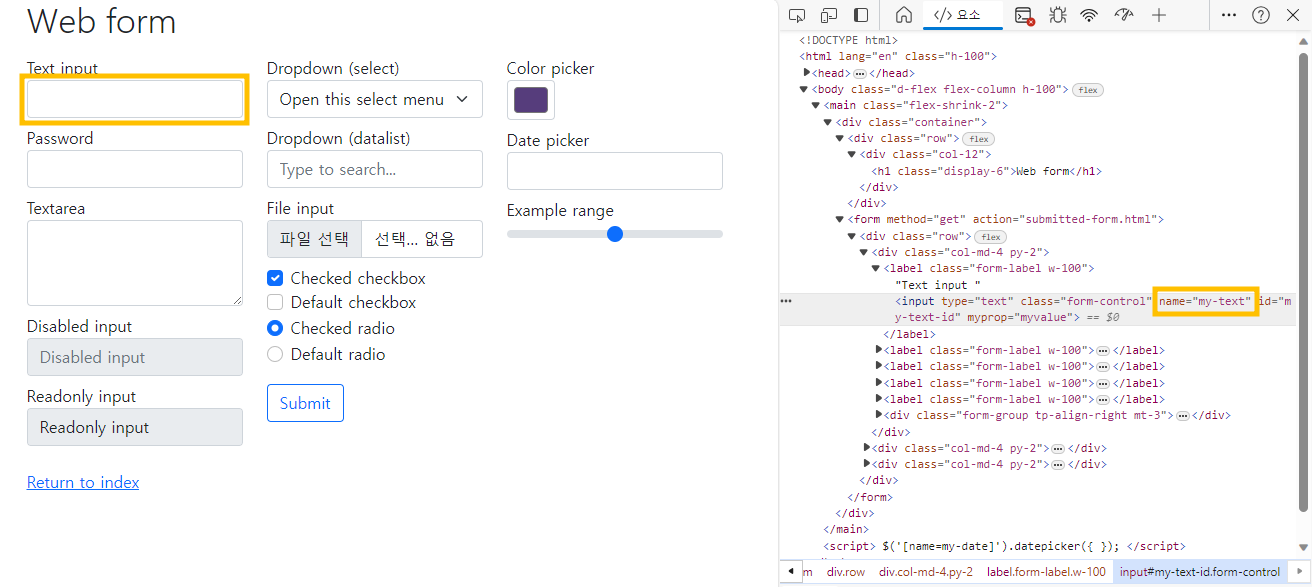Image resolution: width=1312 pixels, height=587 pixels.
Task: Click the three dots beside the selected input row
Action: pos(786,300)
